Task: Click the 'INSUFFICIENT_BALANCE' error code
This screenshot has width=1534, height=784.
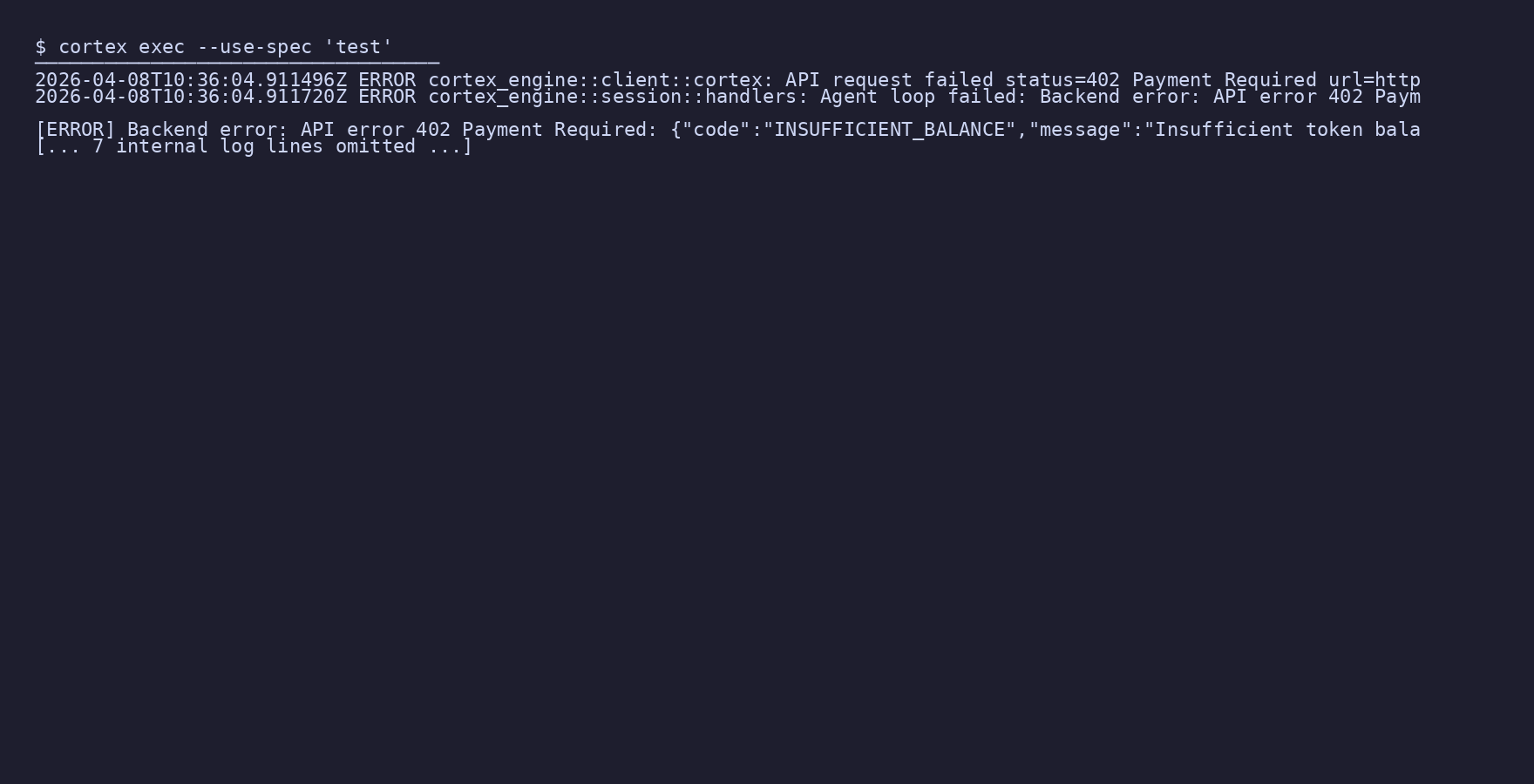Action: pos(889,130)
